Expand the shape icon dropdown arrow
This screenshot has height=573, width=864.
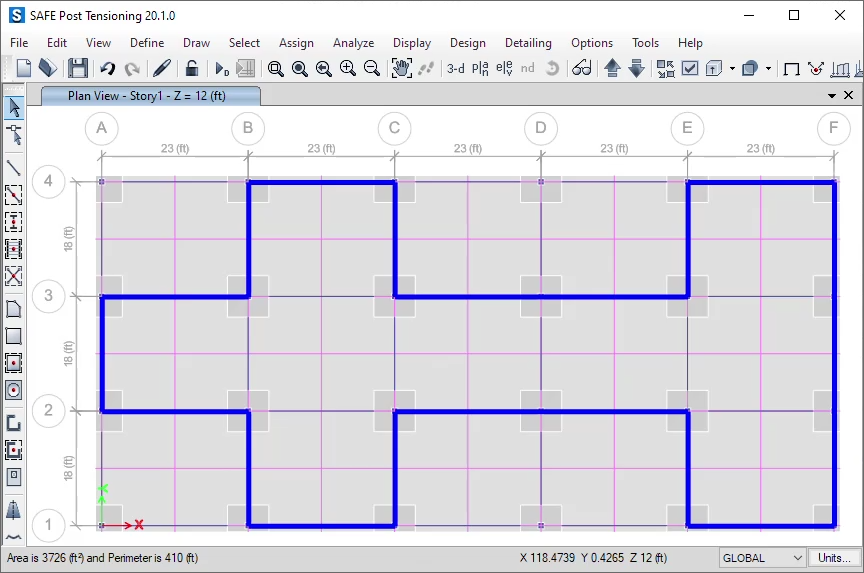tap(768, 69)
